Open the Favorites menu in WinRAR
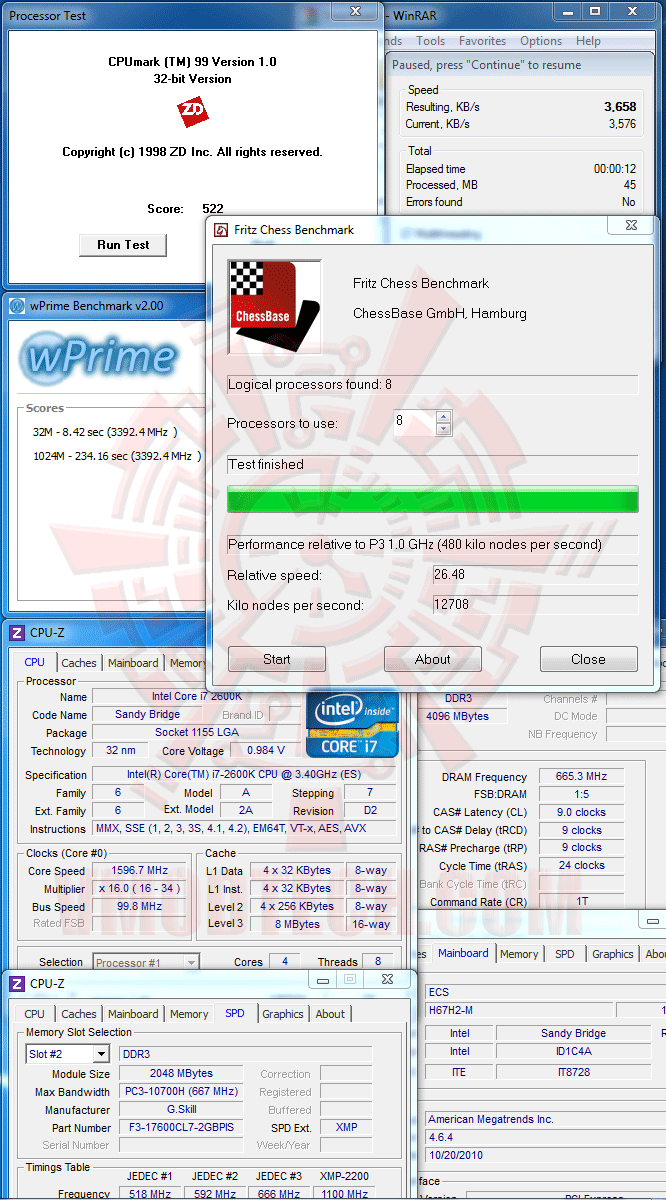The image size is (666, 1200). [x=482, y=41]
